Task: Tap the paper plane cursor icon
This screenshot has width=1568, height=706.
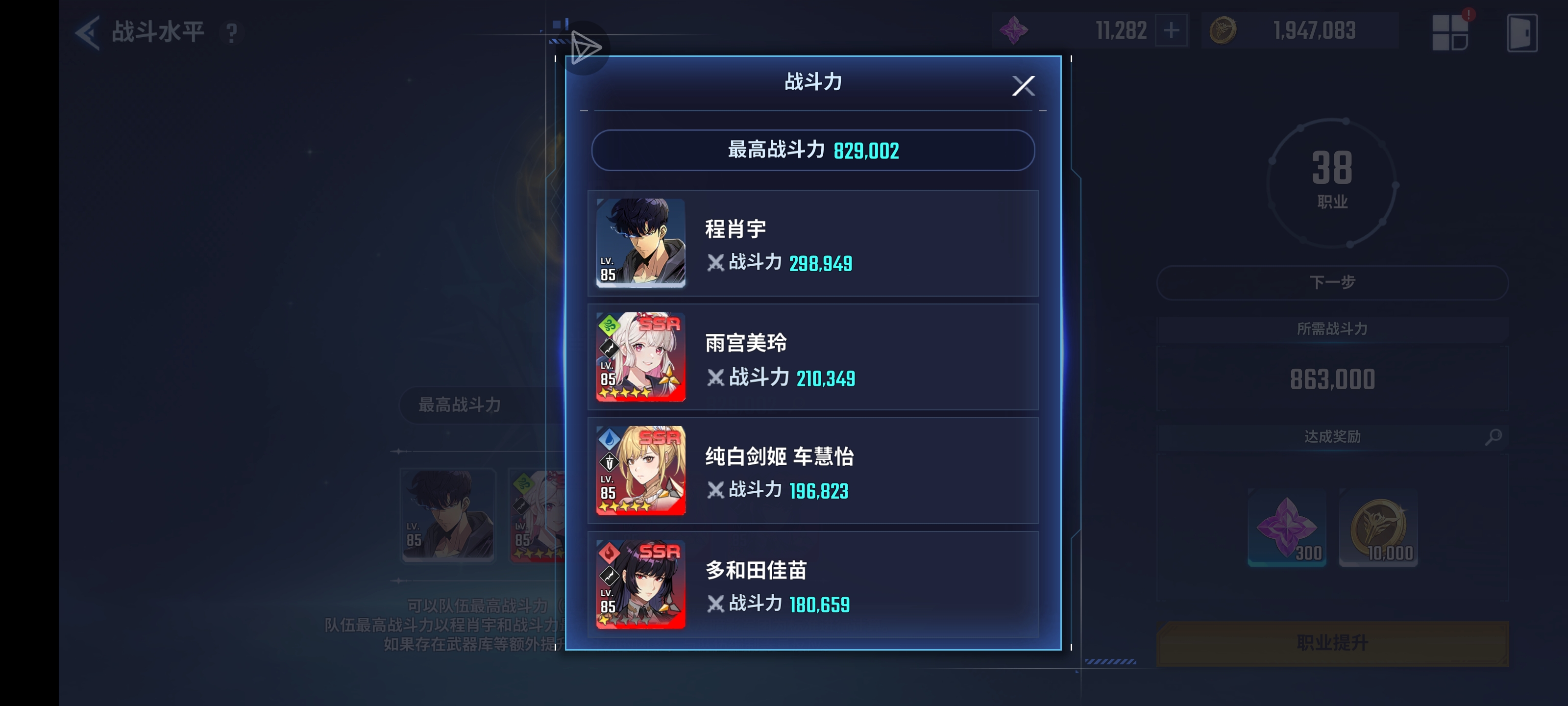Action: pyautogui.click(x=586, y=48)
